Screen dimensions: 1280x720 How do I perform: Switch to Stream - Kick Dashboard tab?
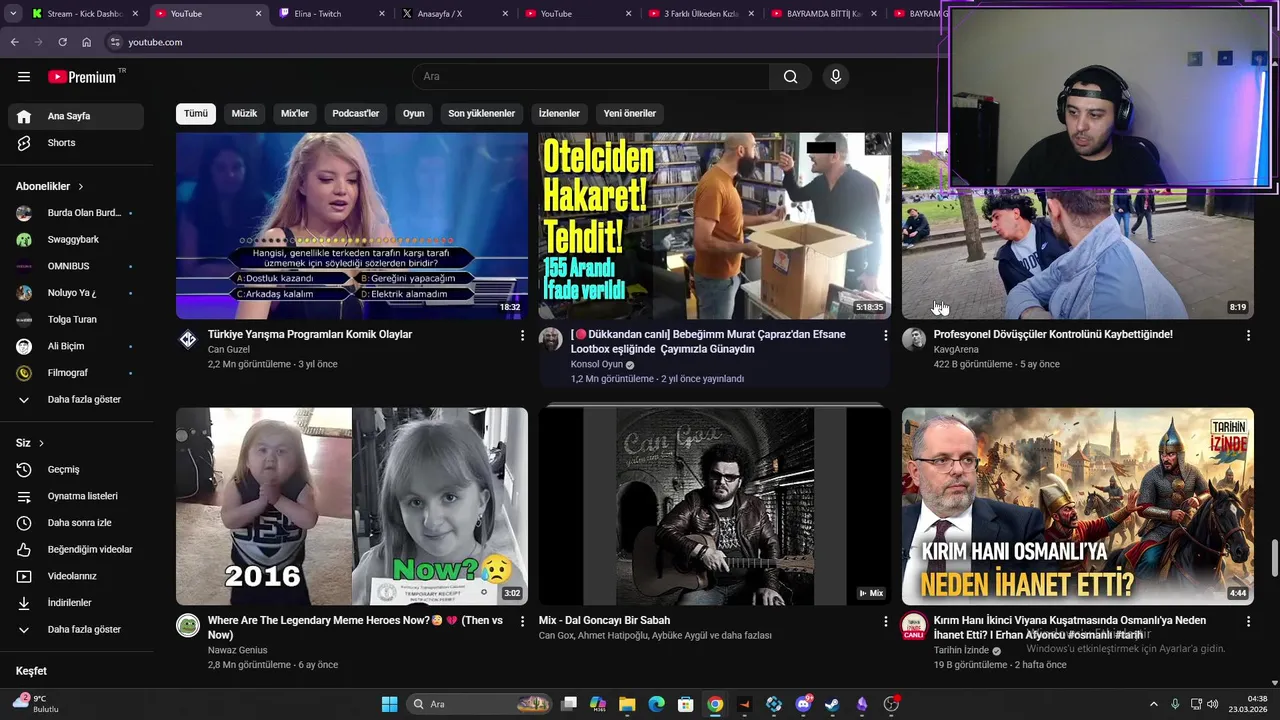click(85, 14)
